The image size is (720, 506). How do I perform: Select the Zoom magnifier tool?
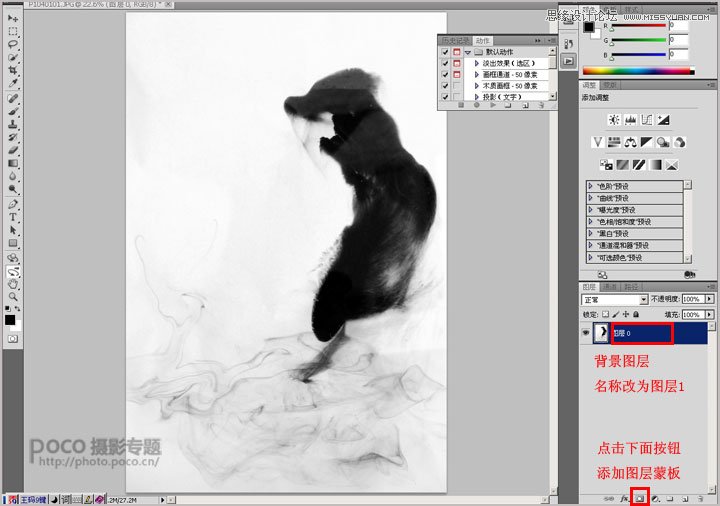[13, 297]
